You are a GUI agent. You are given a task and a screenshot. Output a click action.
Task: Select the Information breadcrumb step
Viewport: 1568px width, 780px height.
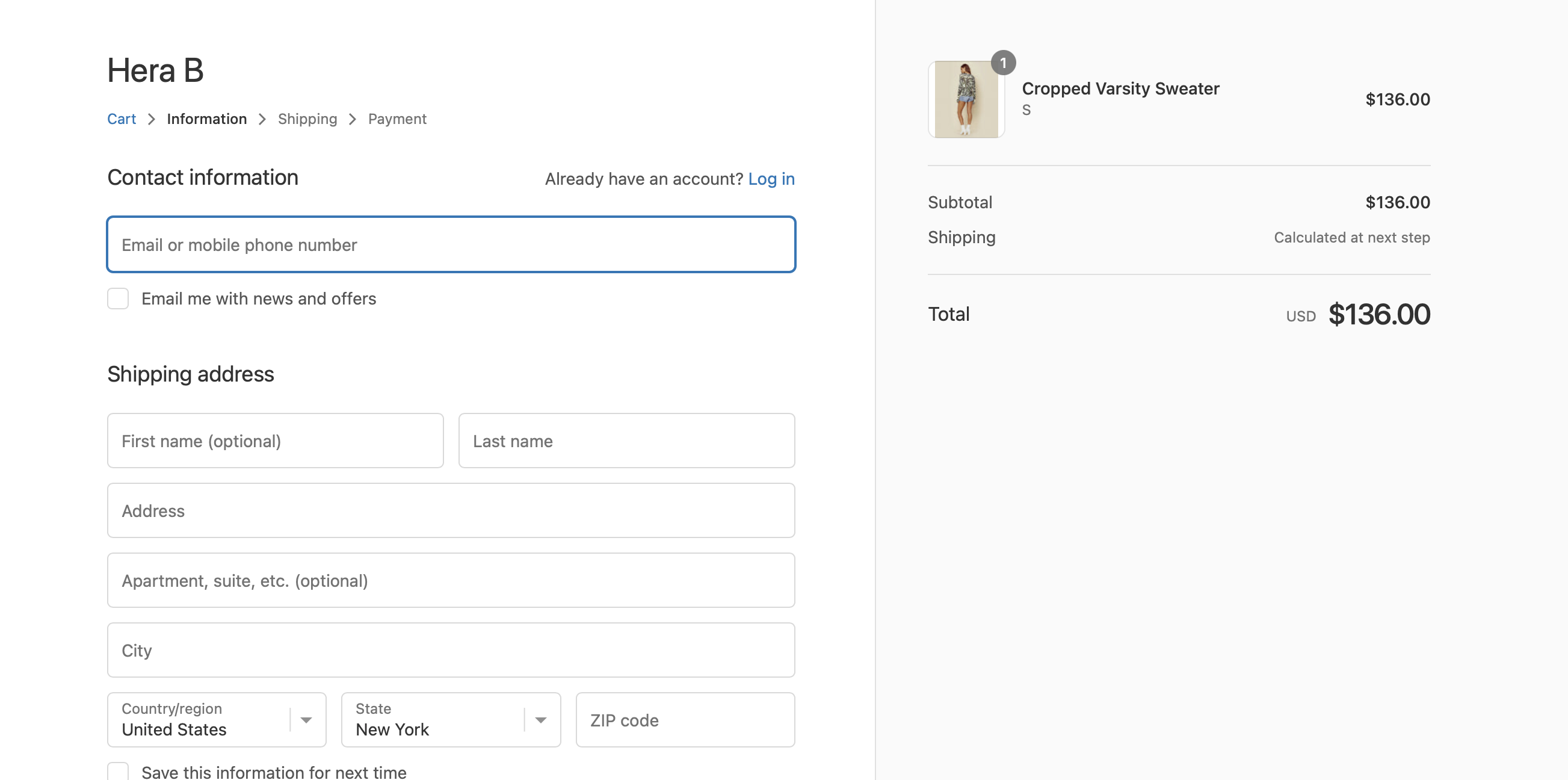[x=207, y=119]
